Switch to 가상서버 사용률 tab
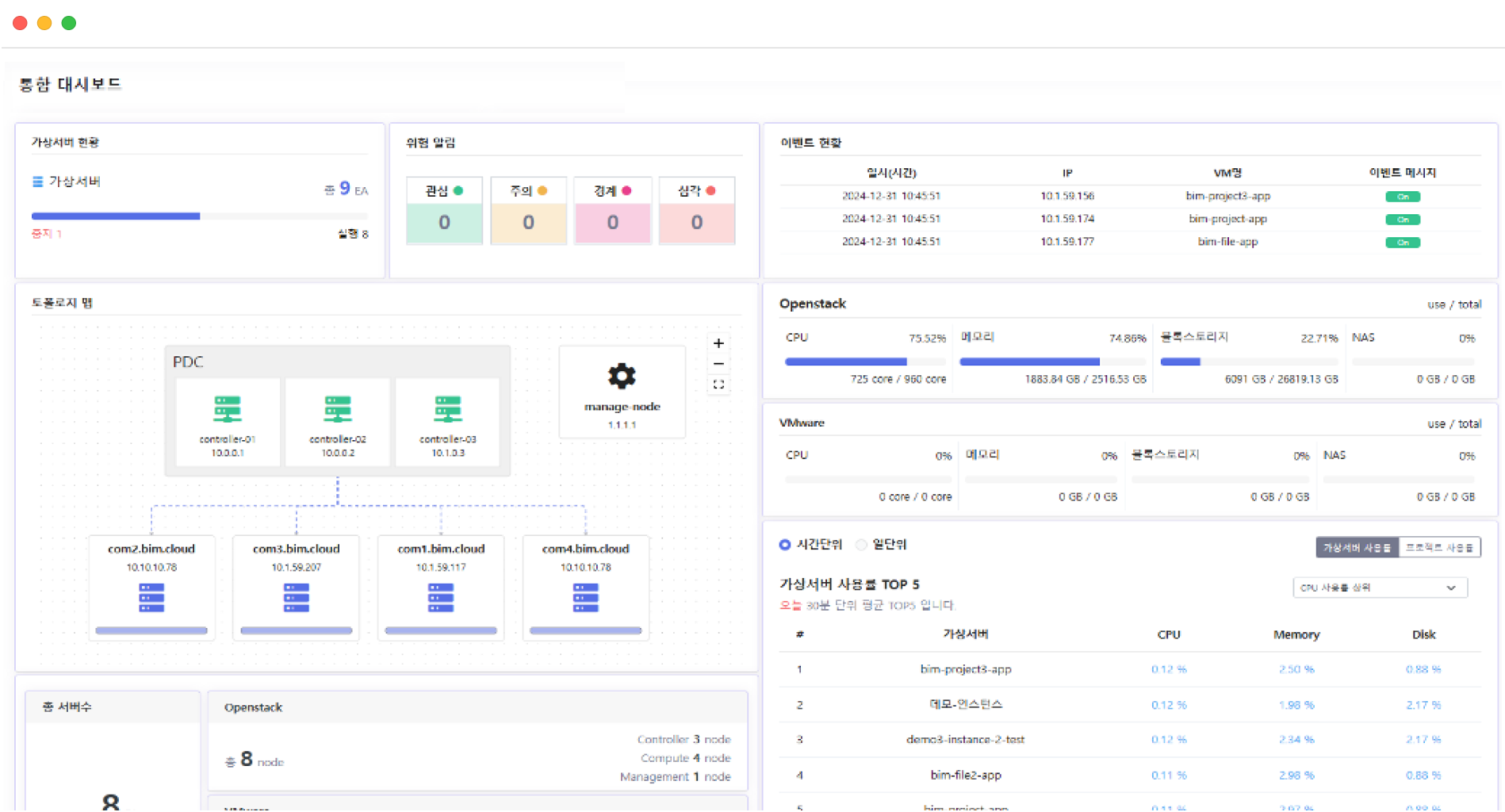Image resolution: width=1505 pixels, height=812 pixels. 1358,547
